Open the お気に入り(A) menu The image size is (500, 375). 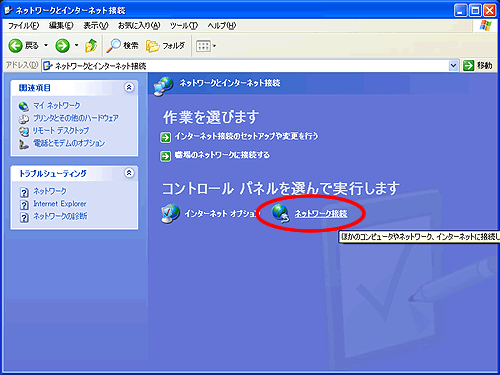[139, 26]
